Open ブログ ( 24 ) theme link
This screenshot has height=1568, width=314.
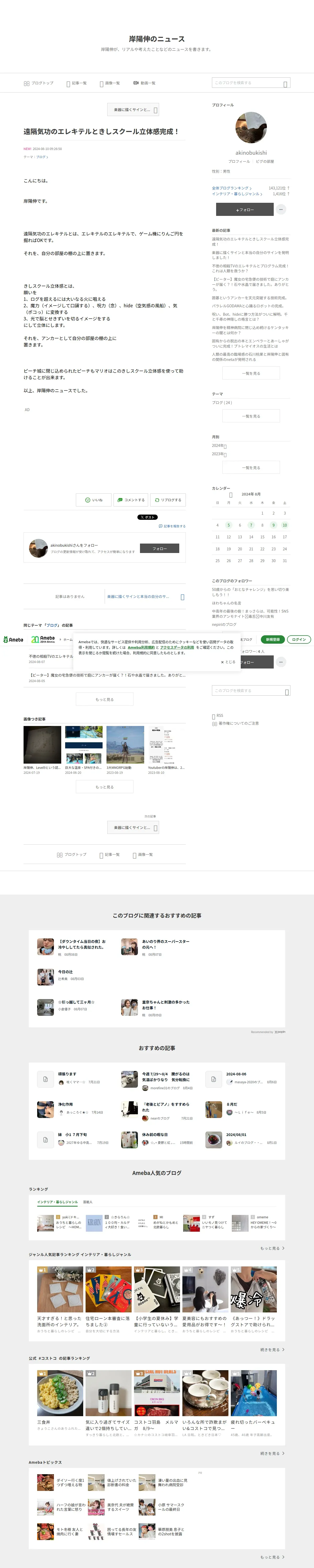tap(222, 402)
